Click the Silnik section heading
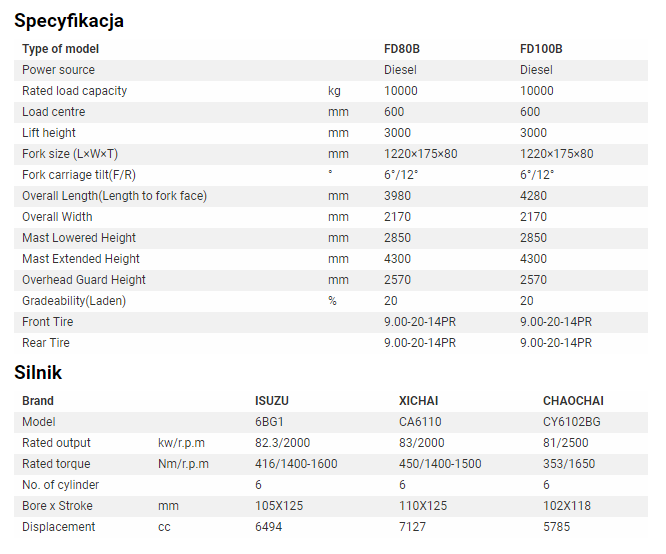 coord(38,372)
